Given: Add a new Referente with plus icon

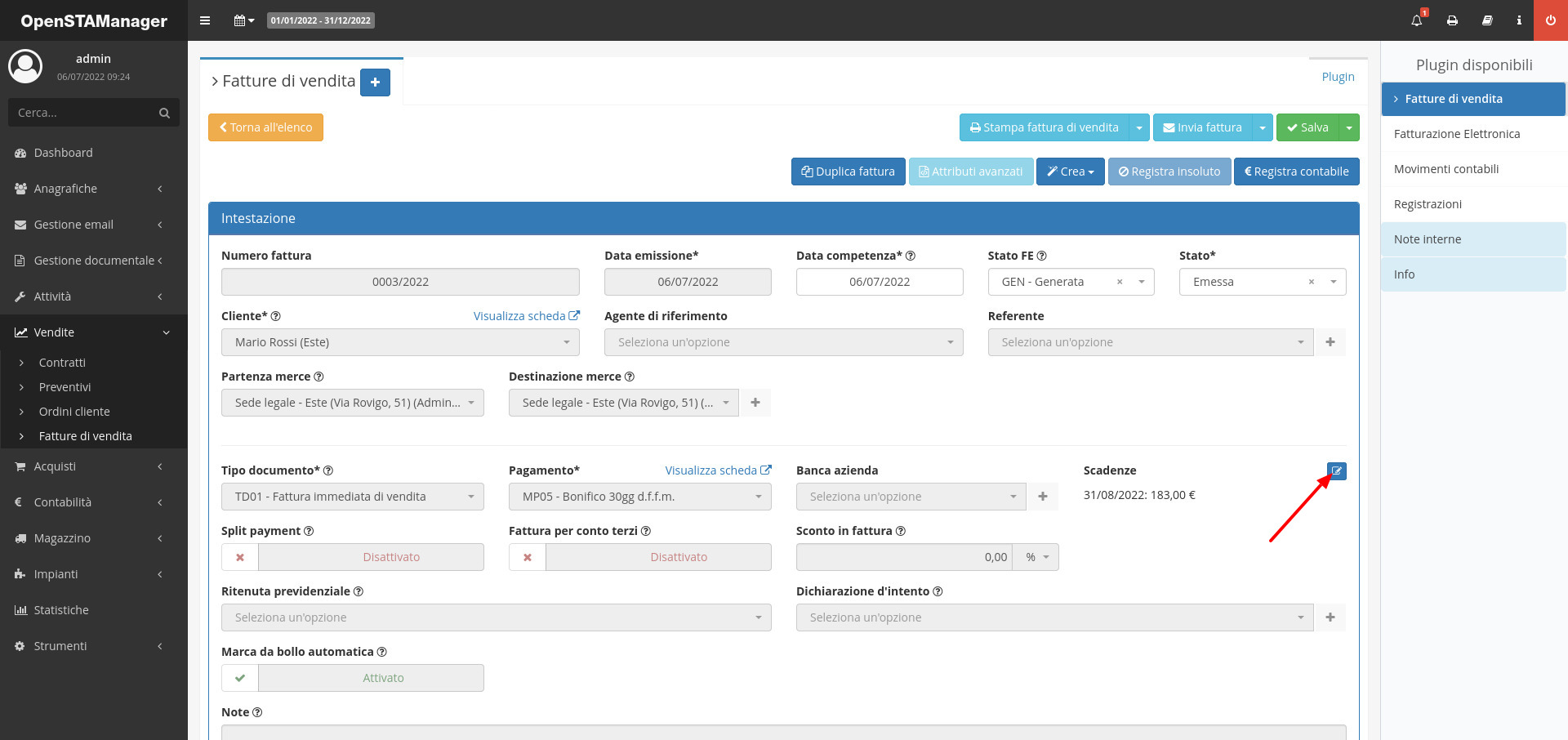Looking at the screenshot, I should coord(1330,342).
